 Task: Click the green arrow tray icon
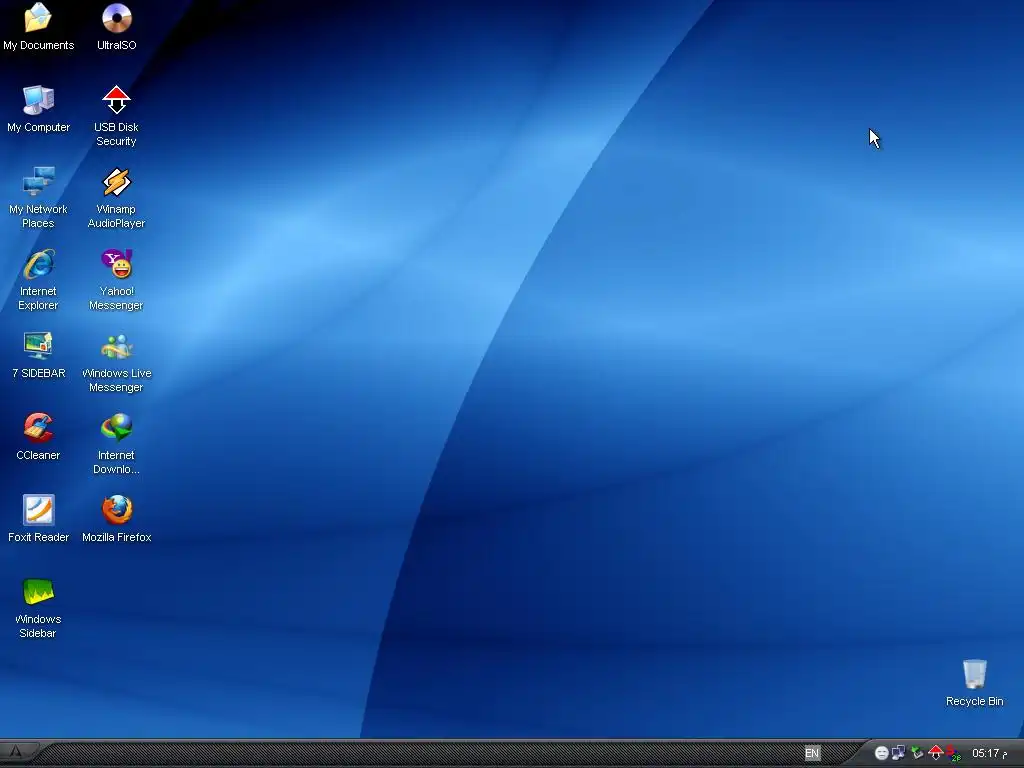point(917,753)
